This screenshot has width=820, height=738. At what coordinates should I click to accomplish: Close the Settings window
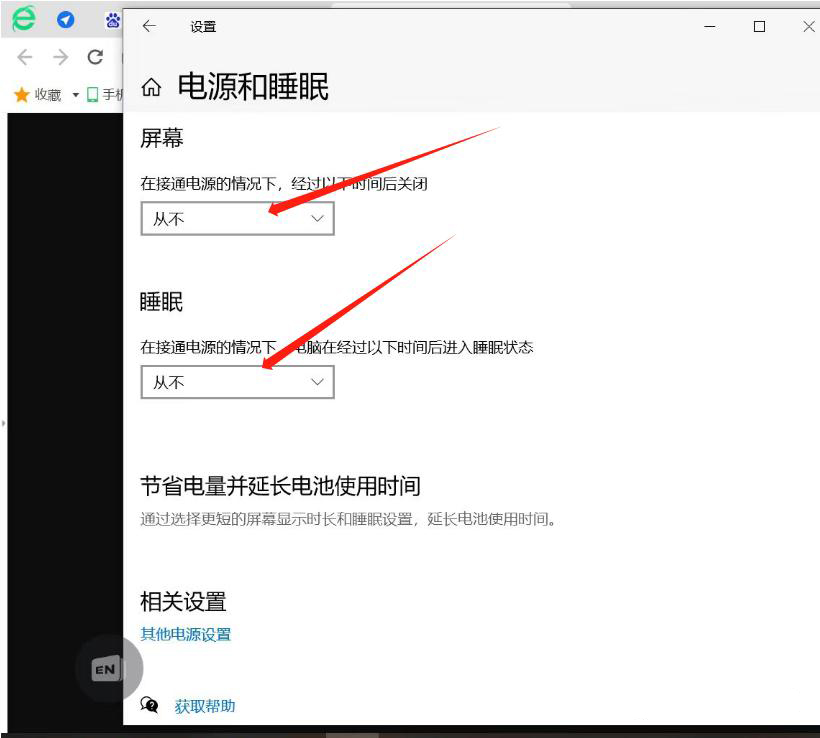coord(809,26)
